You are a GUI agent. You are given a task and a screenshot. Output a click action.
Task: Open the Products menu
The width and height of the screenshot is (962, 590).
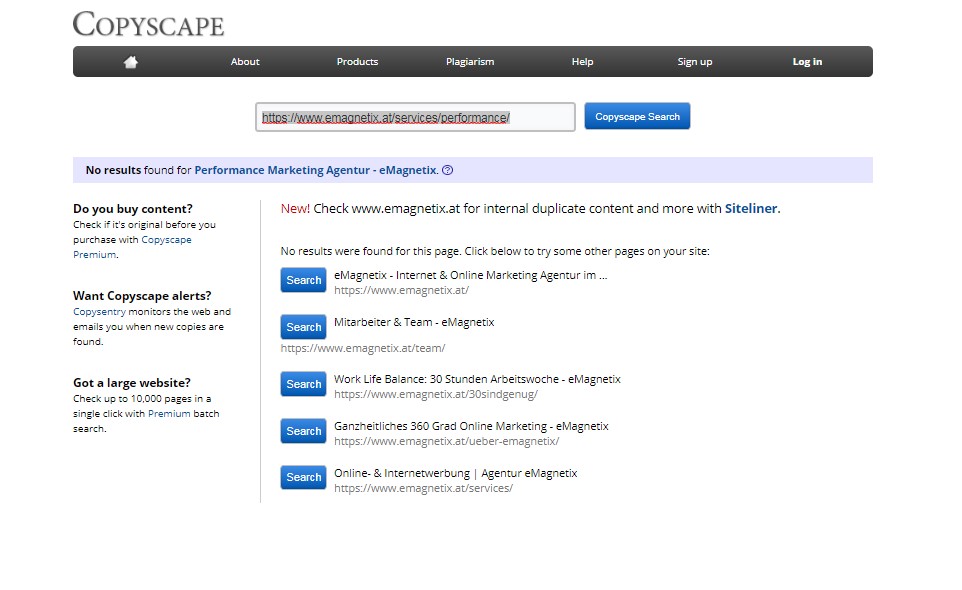357,61
